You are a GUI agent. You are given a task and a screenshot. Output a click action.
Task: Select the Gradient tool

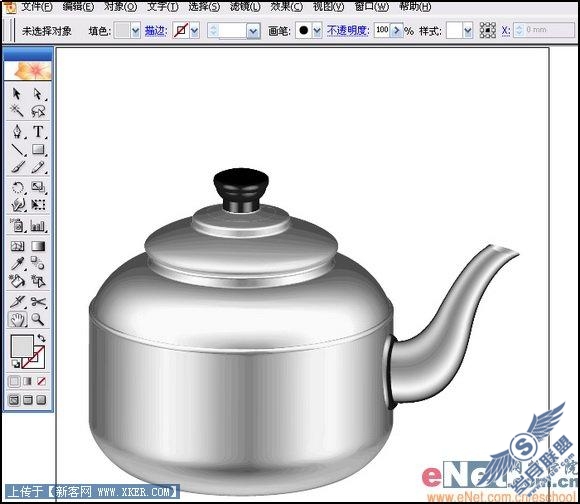(x=38, y=246)
